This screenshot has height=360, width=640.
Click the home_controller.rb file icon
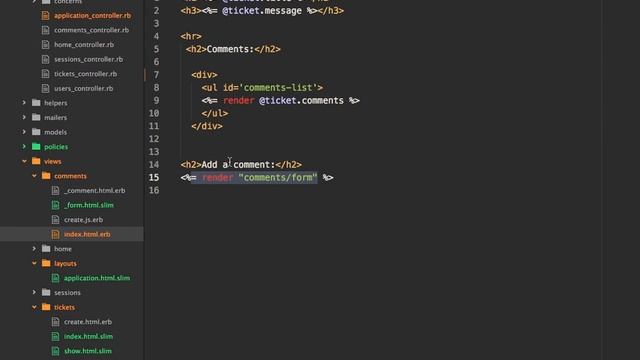click(46, 45)
